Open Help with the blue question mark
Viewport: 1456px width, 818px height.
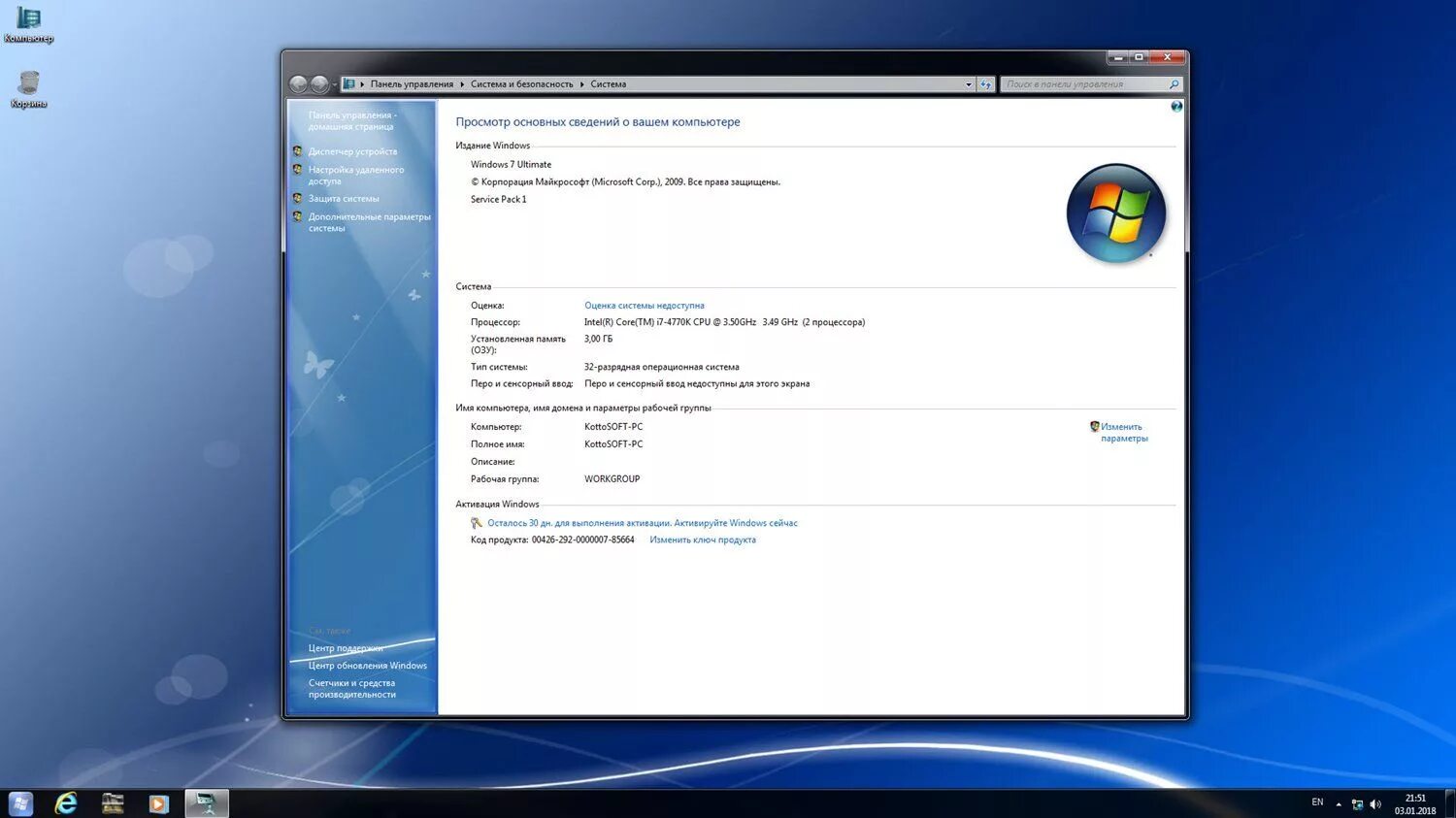(1176, 107)
